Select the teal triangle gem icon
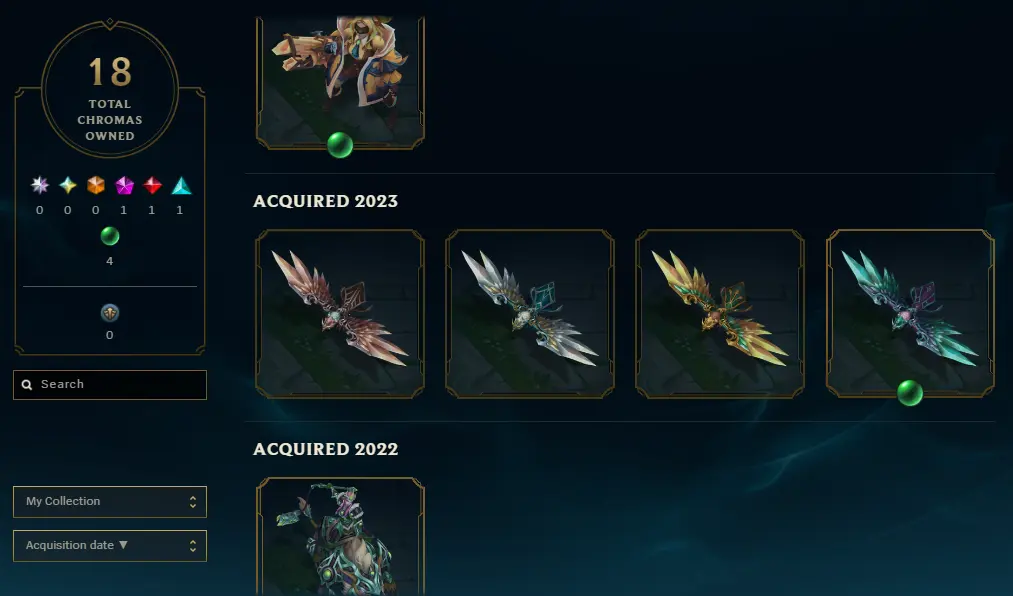 [181, 185]
